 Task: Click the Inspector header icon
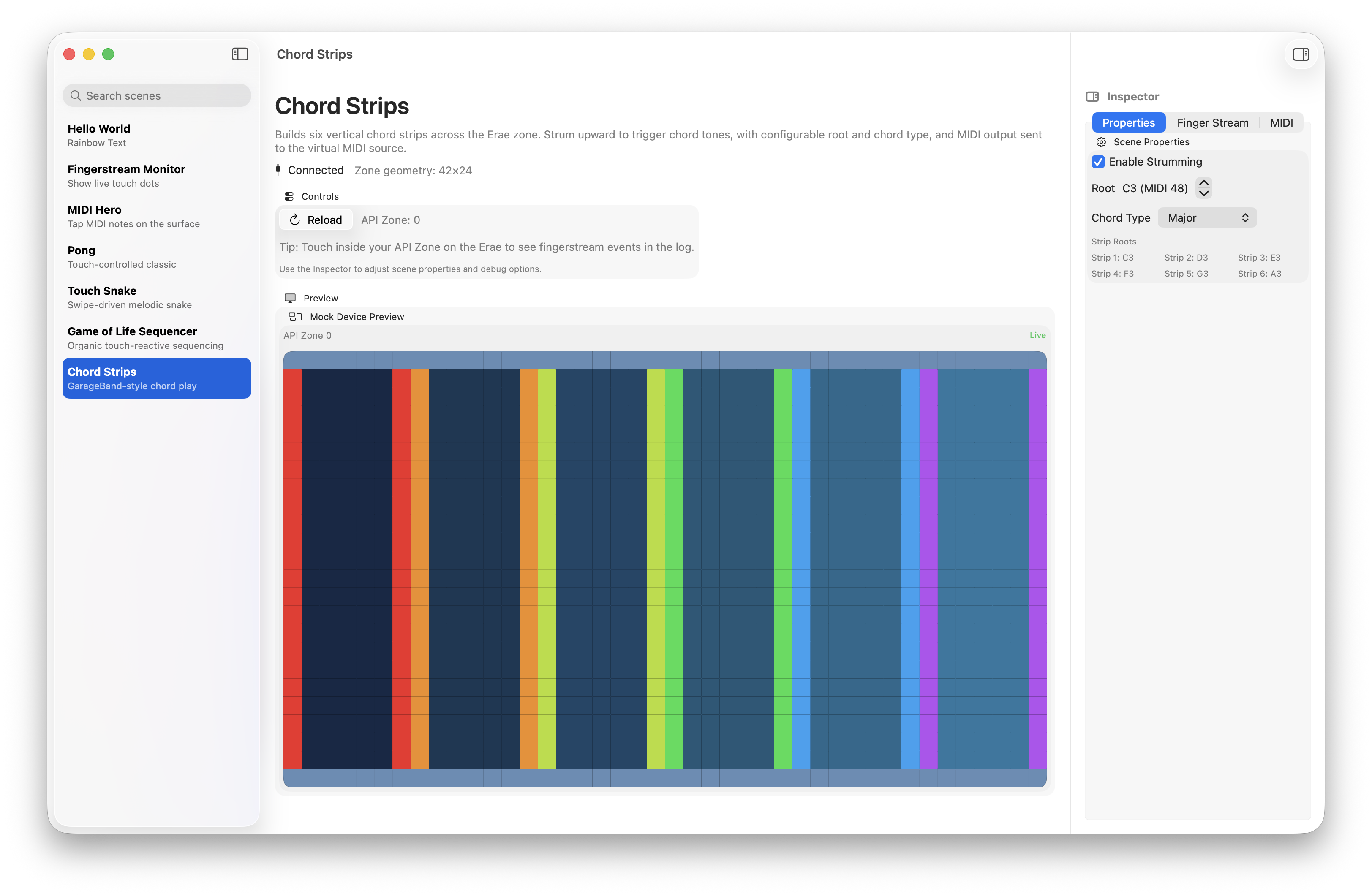coord(1092,97)
